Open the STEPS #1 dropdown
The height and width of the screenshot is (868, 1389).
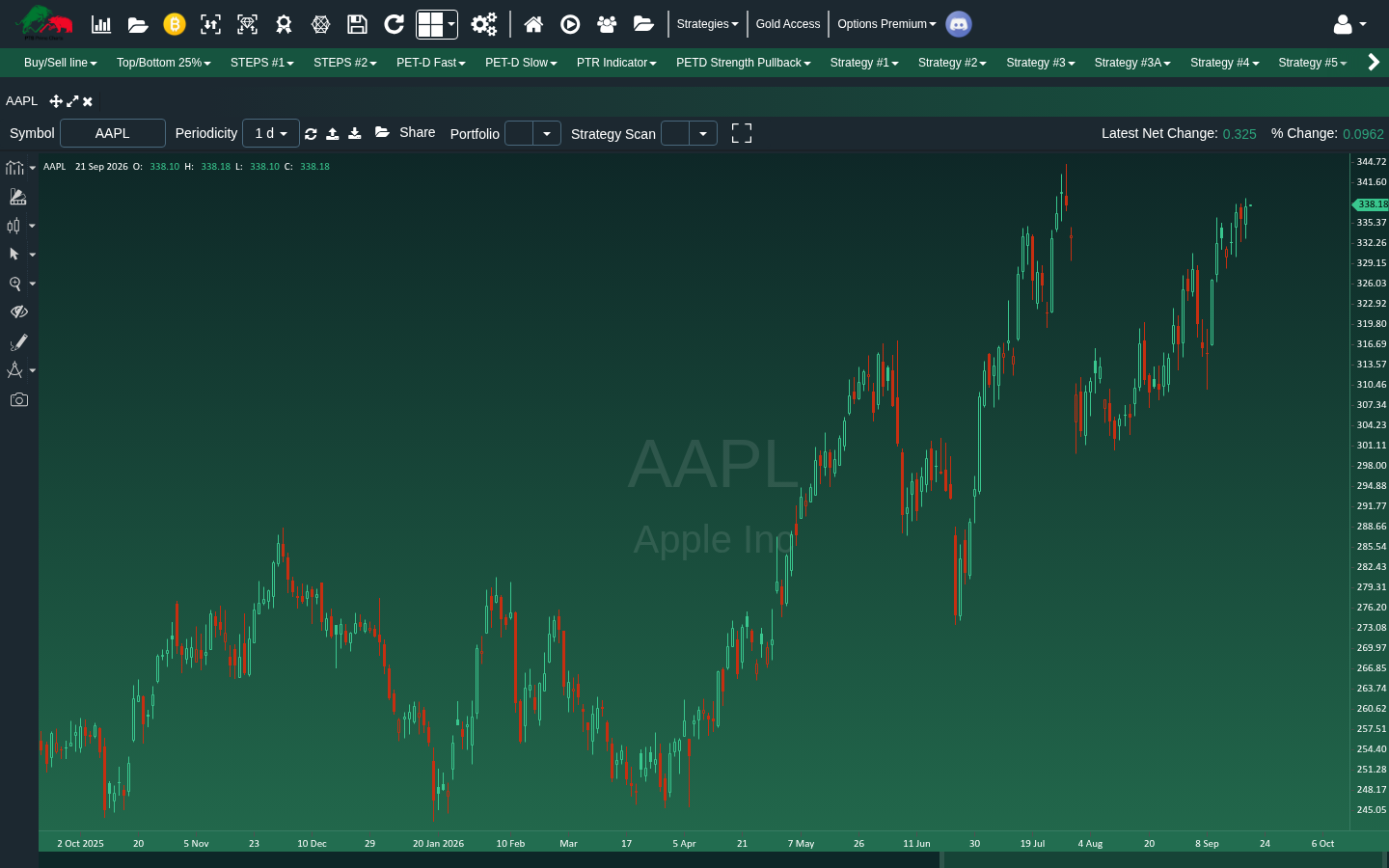point(262,63)
